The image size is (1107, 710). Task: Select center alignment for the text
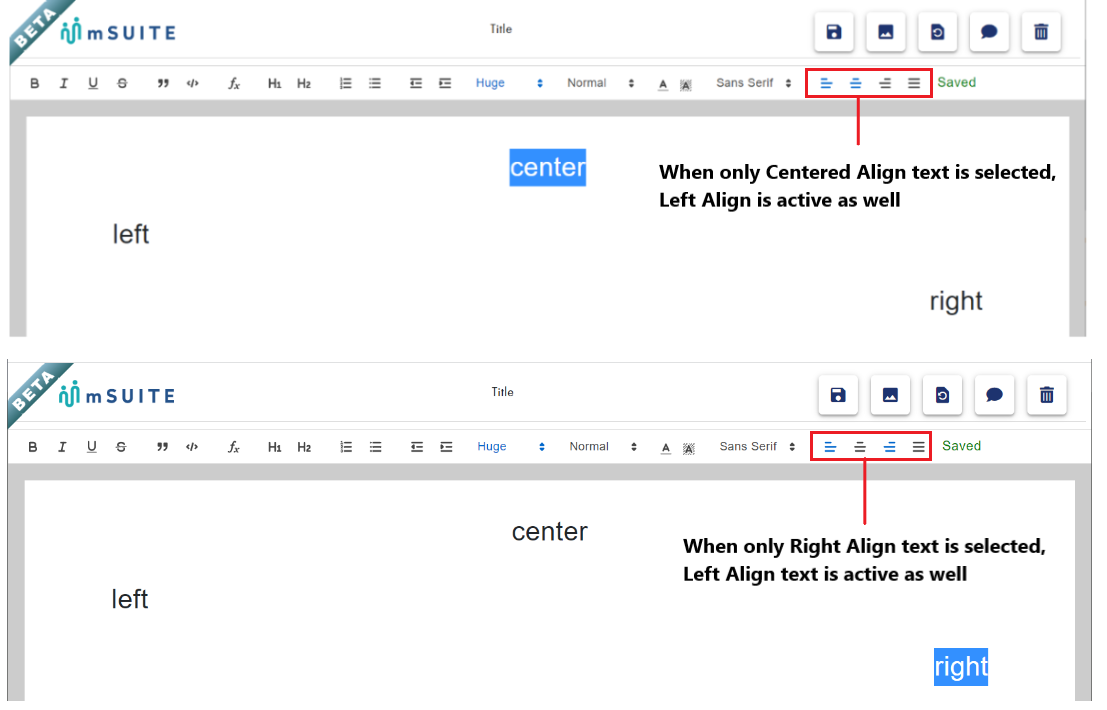point(855,83)
